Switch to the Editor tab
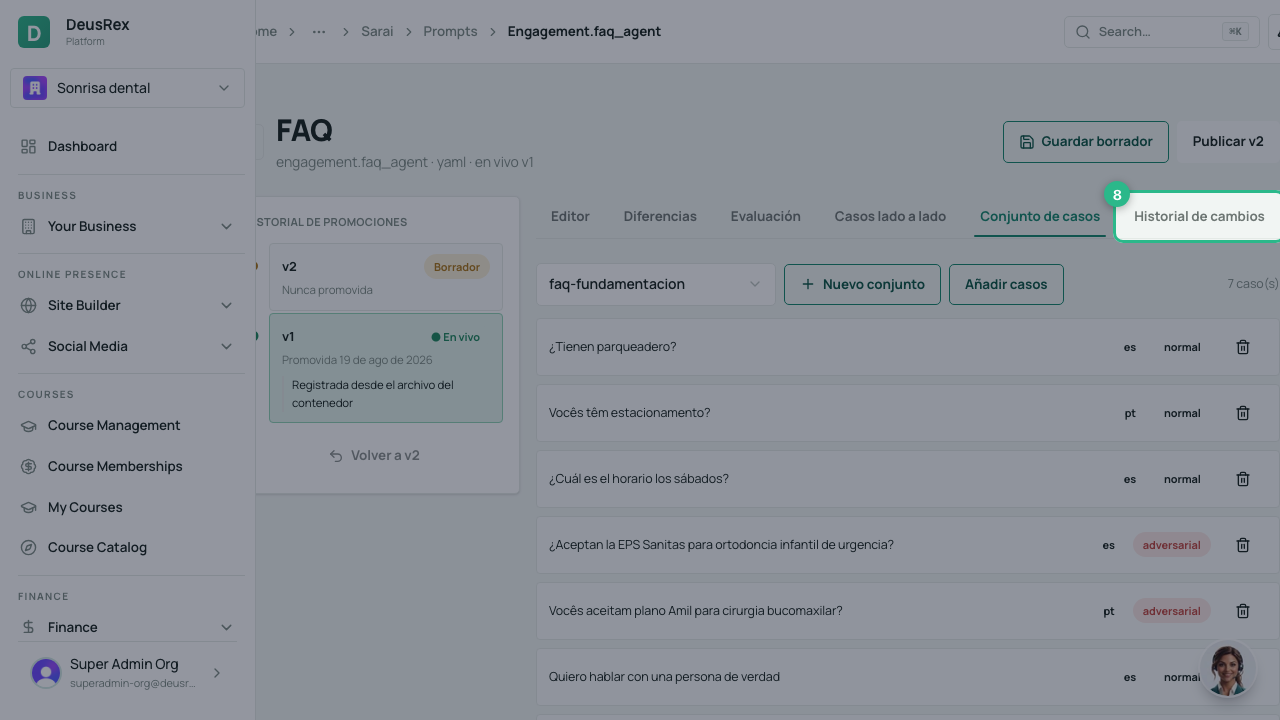 [x=570, y=216]
